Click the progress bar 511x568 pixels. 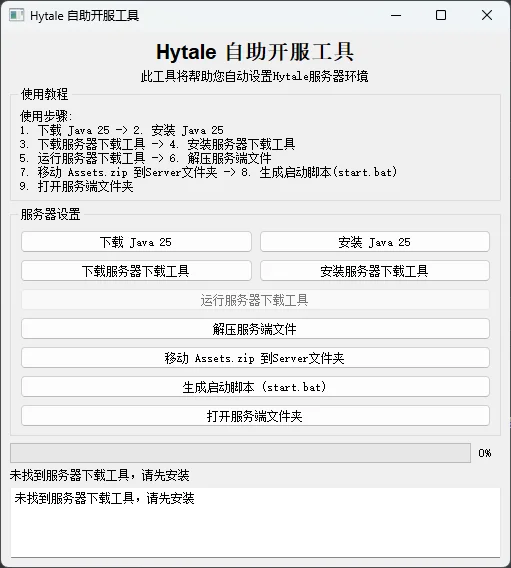(240, 453)
